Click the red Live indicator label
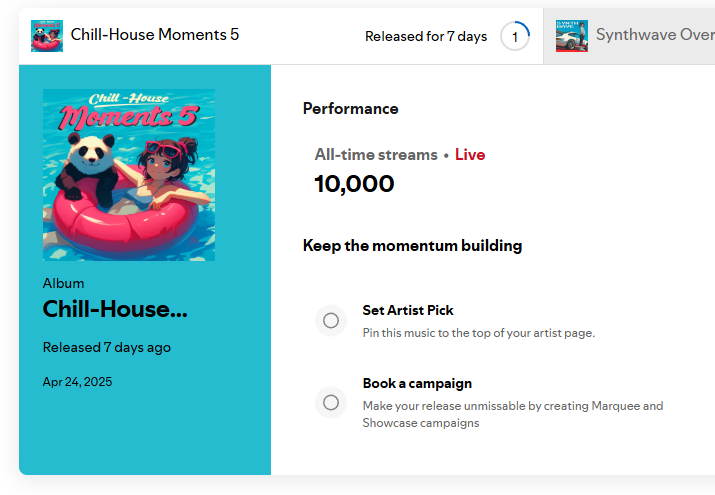The width and height of the screenshot is (715, 495). pyautogui.click(x=470, y=155)
